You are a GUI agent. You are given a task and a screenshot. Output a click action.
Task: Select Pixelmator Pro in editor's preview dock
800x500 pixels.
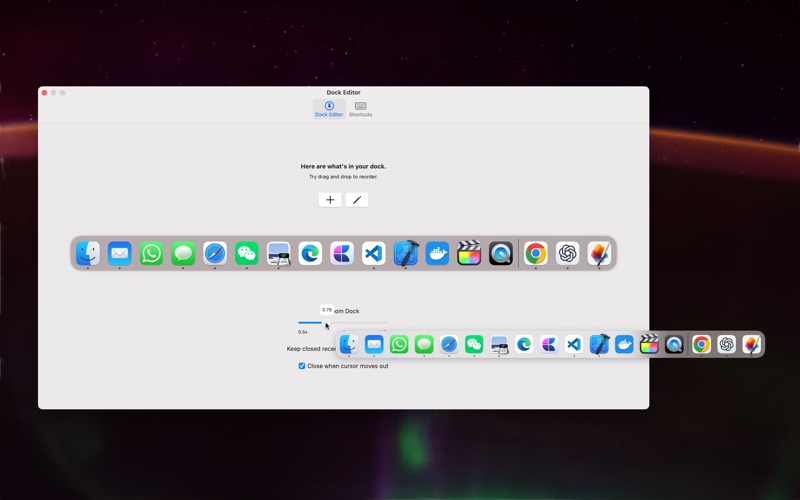[x=599, y=253]
